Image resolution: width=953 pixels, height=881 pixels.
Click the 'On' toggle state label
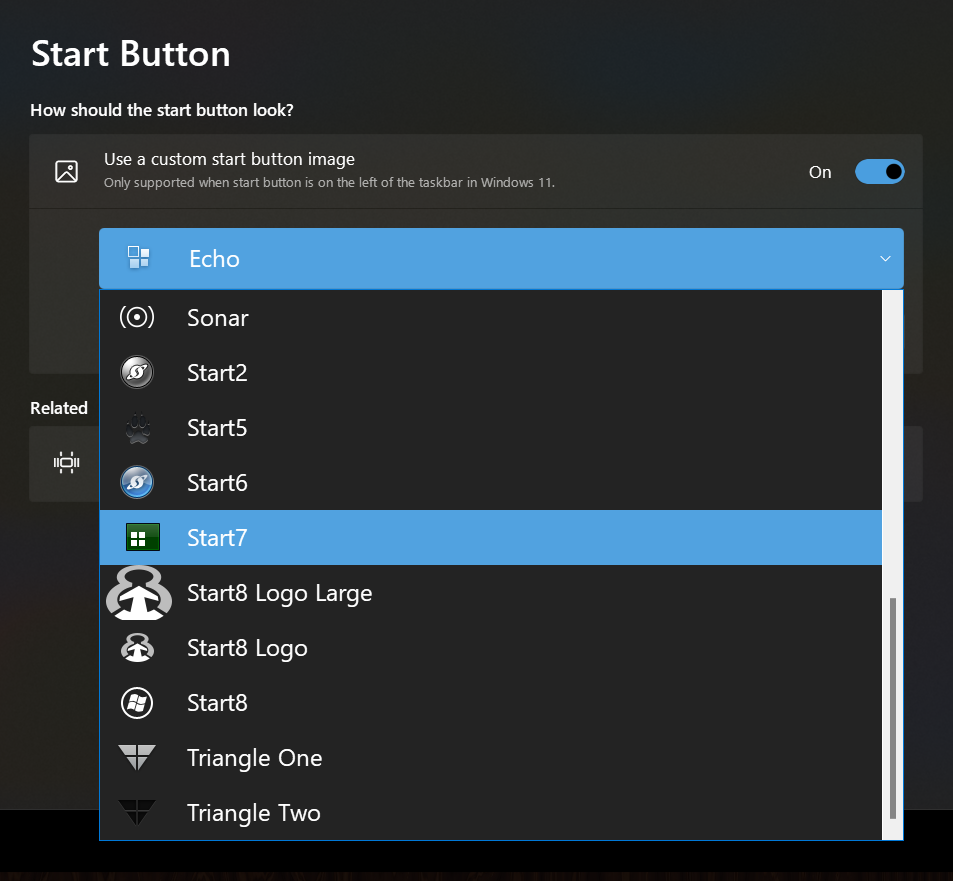tap(820, 173)
